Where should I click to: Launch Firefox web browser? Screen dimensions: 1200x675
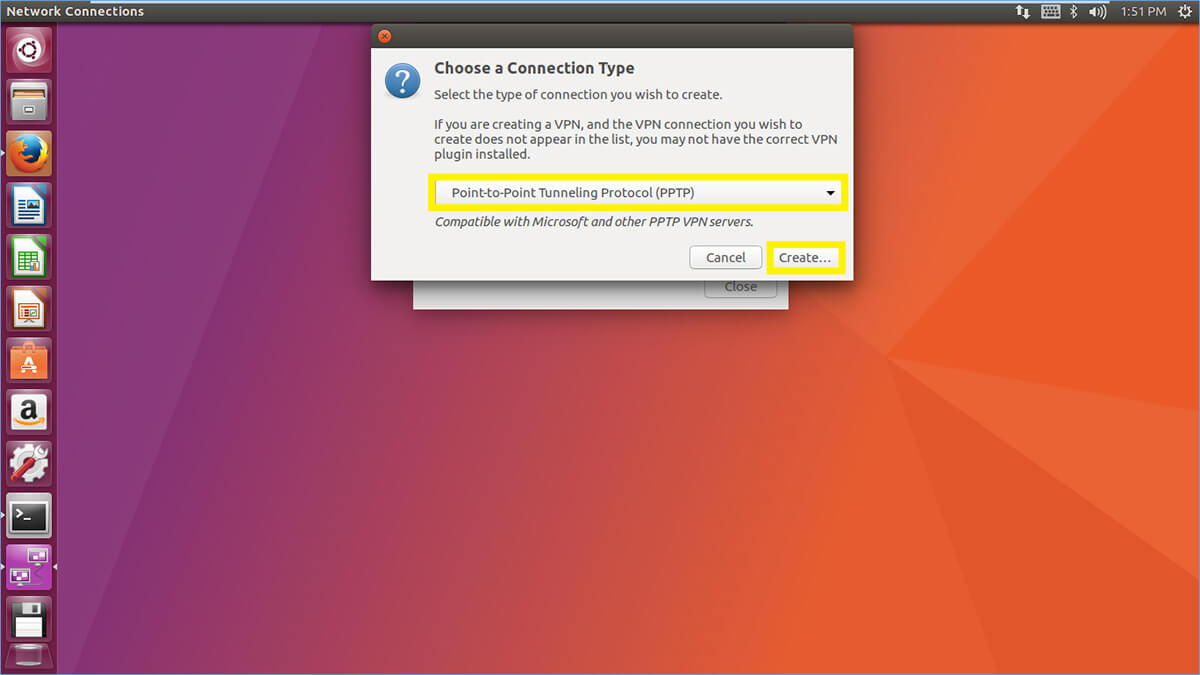click(29, 153)
